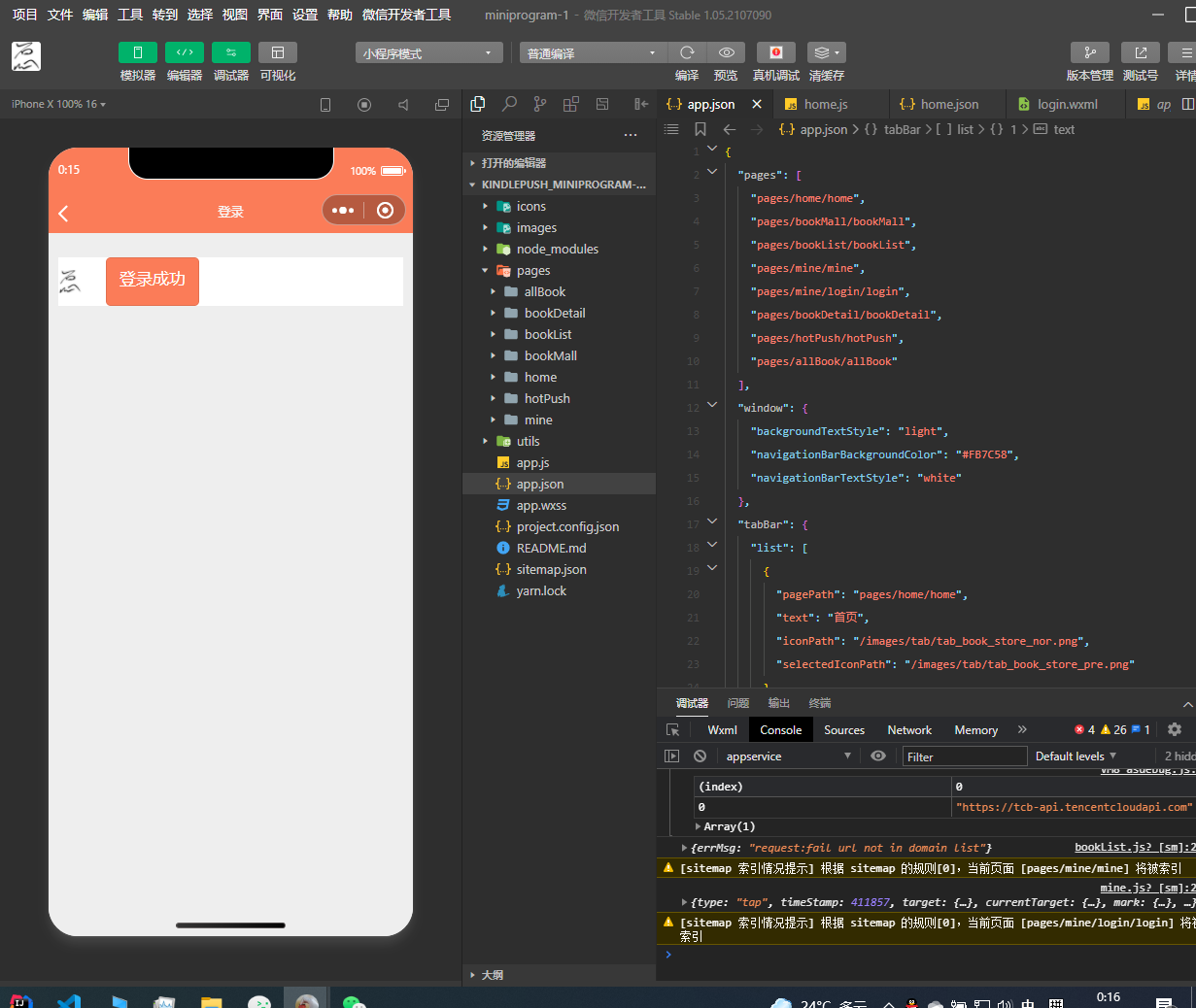
Task: Toggle console live expression eye
Action: point(878,756)
